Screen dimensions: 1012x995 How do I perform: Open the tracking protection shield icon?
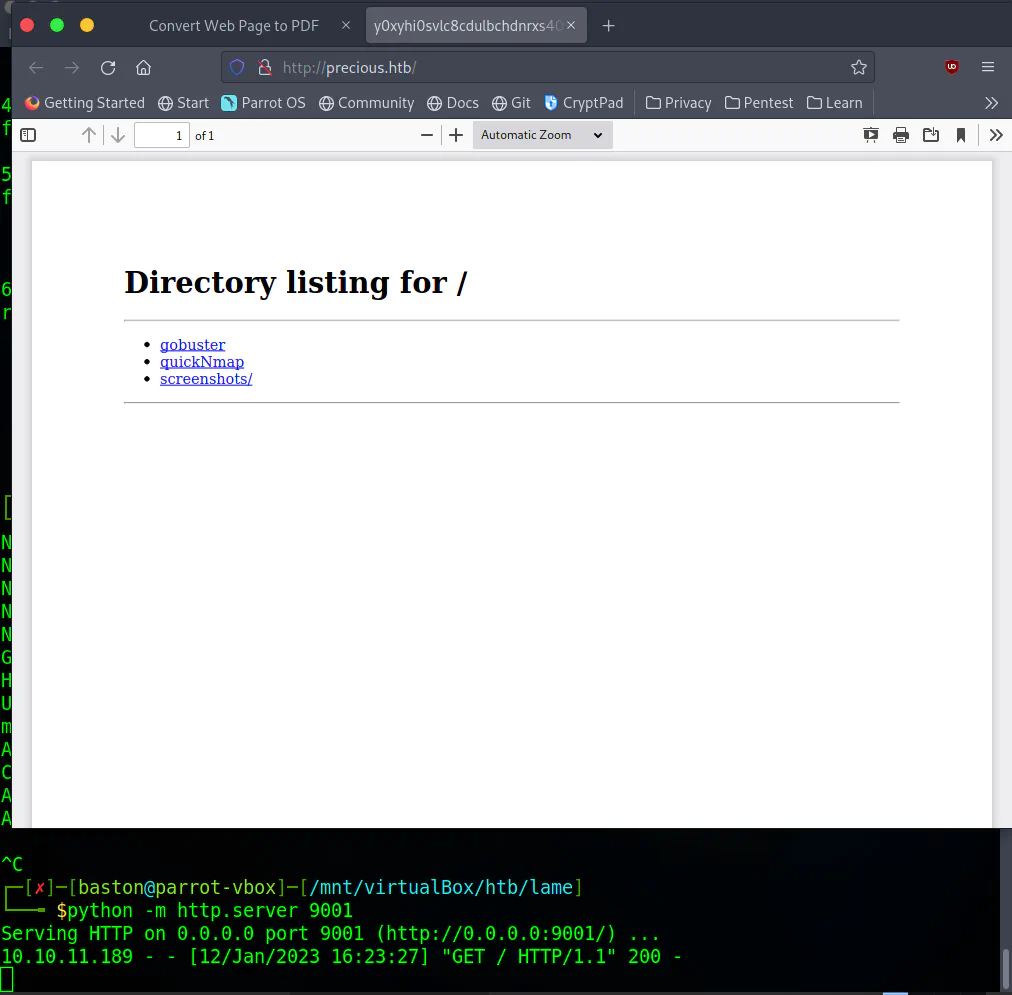point(237,67)
